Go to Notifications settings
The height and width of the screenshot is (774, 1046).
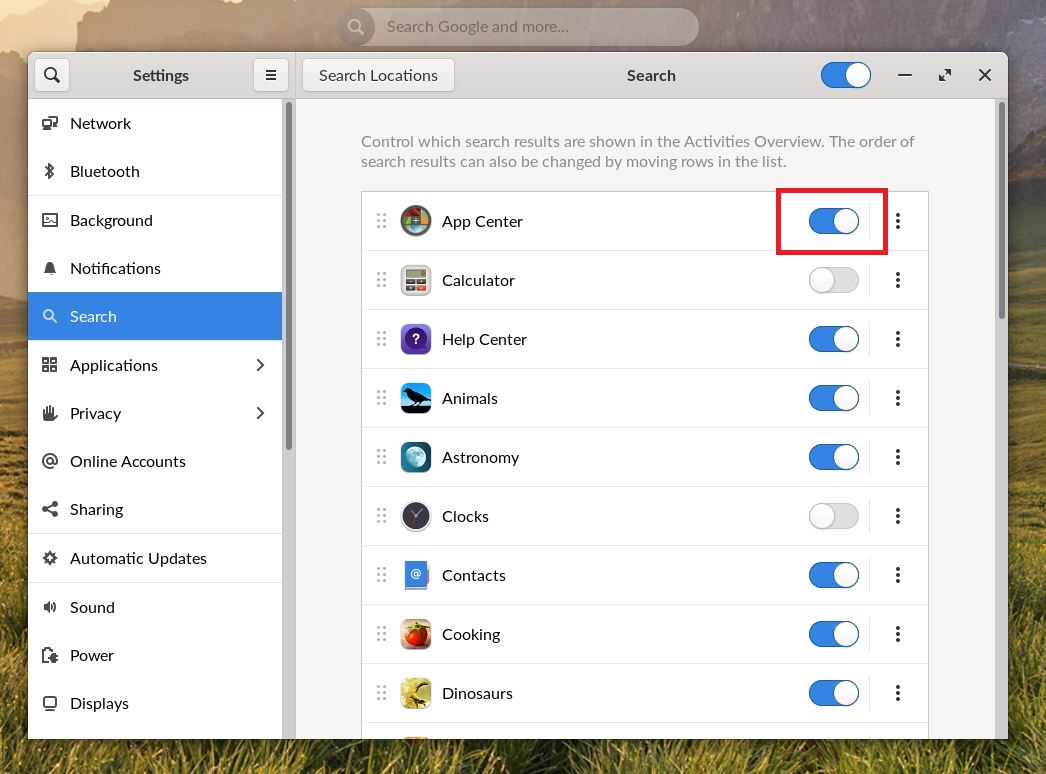155,268
